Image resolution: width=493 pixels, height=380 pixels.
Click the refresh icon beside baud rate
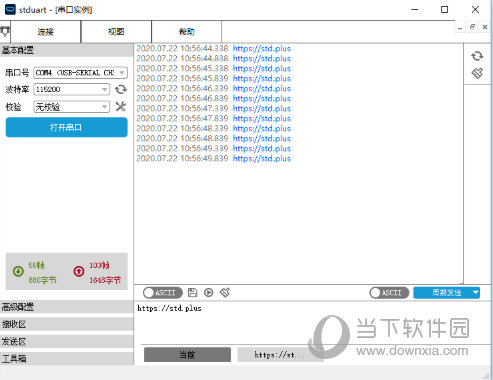(x=121, y=89)
